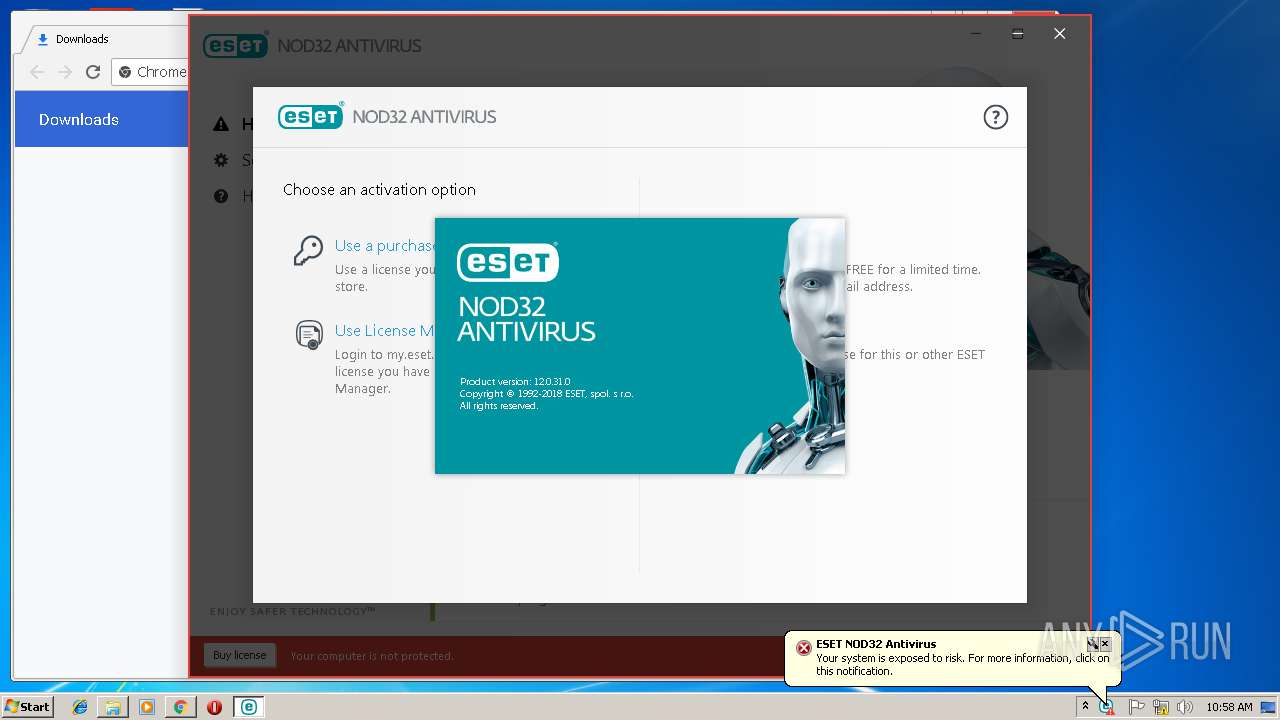Maximize the ESET NOD32 main window
This screenshot has height=720, width=1280.
[x=1017, y=34]
